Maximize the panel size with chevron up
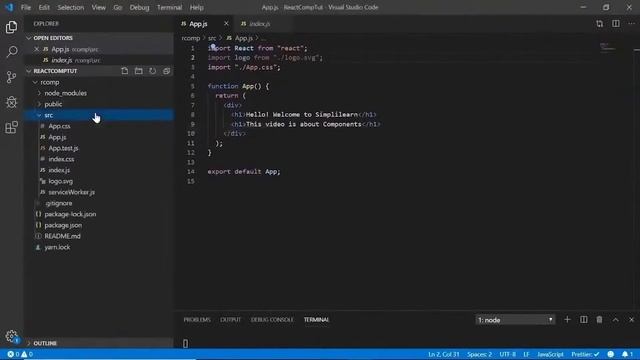Image resolution: width=640 pixels, height=360 pixels. pos(616,320)
